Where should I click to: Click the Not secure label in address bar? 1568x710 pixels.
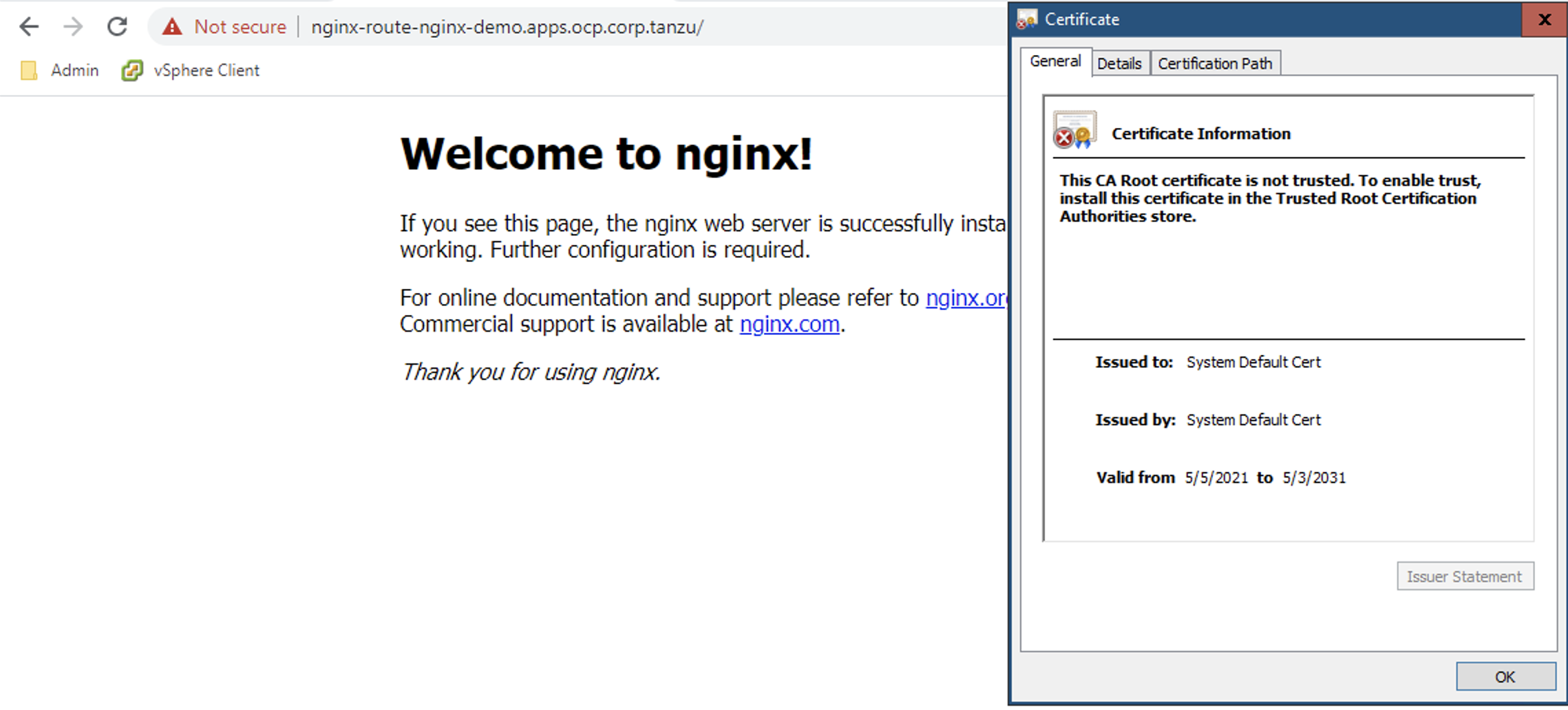(x=240, y=27)
